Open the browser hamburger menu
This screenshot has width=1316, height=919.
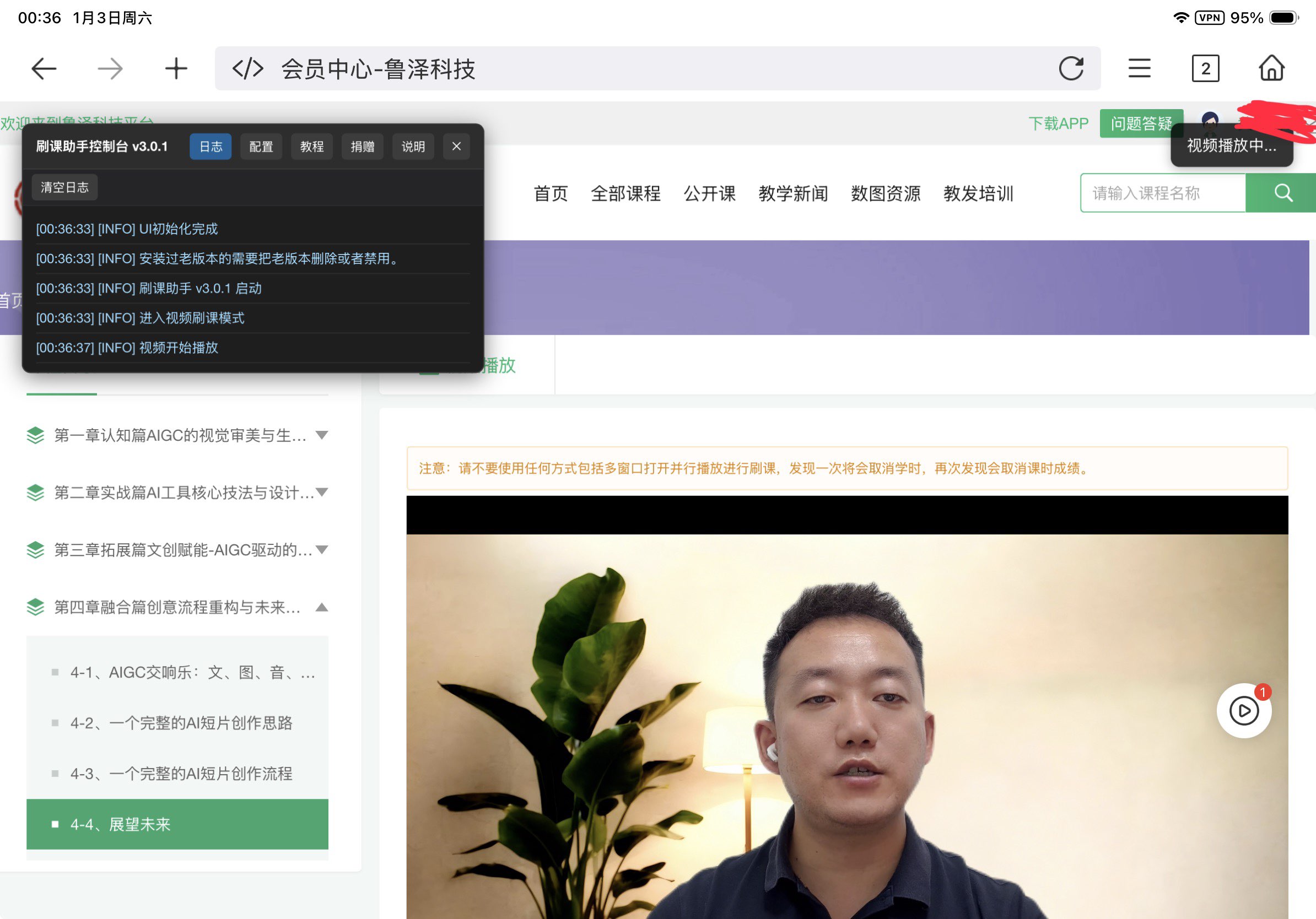[x=1139, y=68]
